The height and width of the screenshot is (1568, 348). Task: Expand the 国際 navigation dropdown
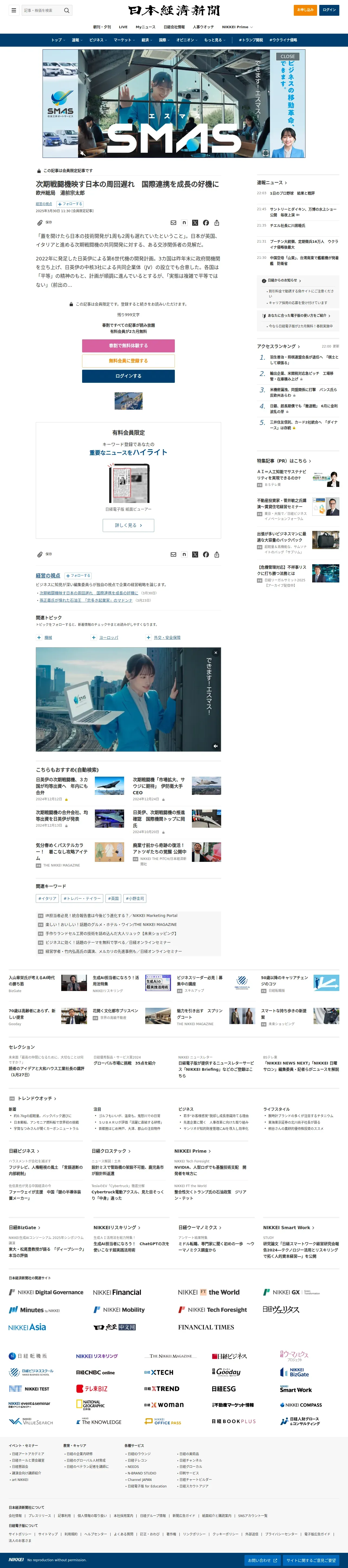coord(164,40)
